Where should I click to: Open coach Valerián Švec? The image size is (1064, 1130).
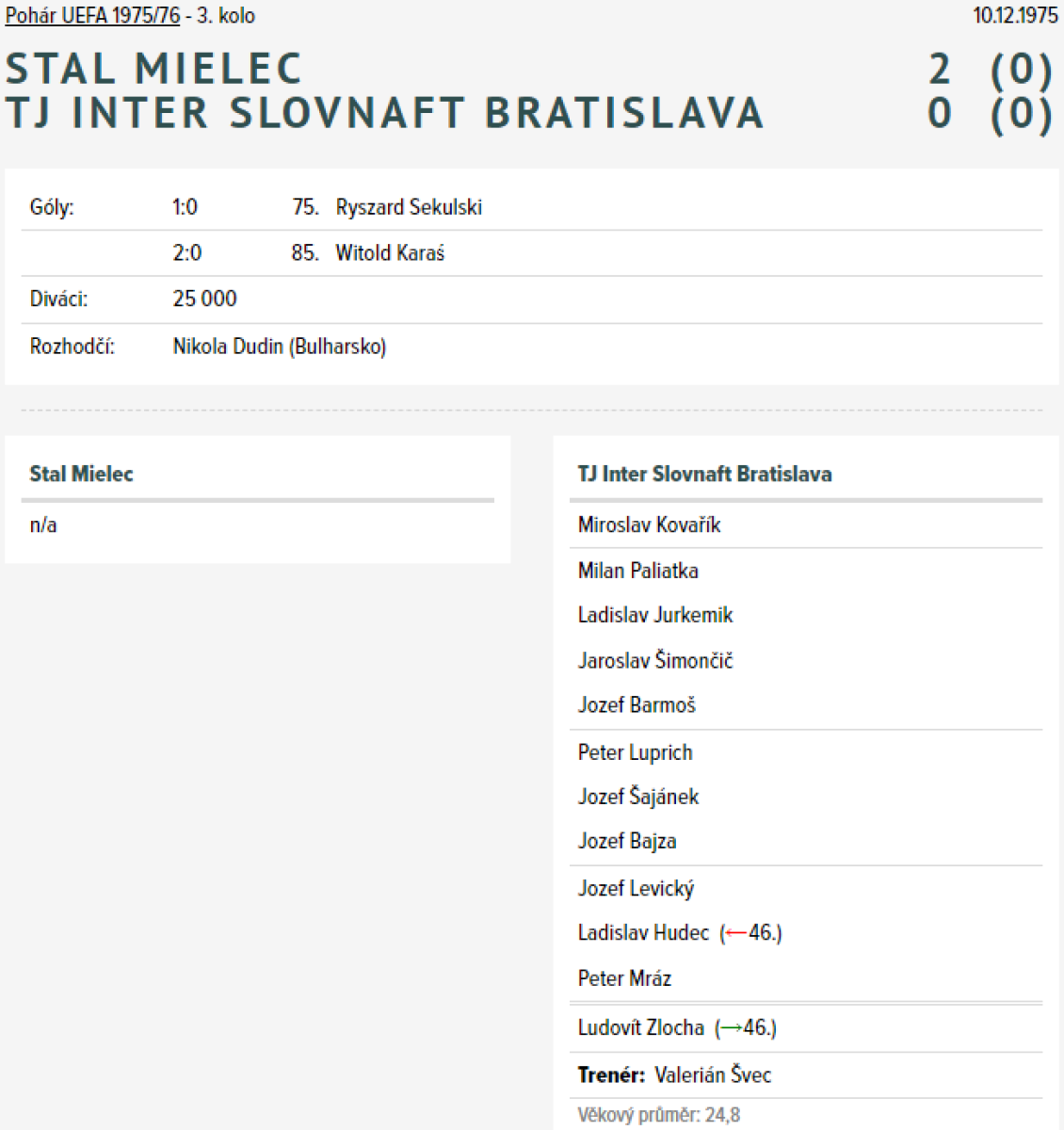712,1074
